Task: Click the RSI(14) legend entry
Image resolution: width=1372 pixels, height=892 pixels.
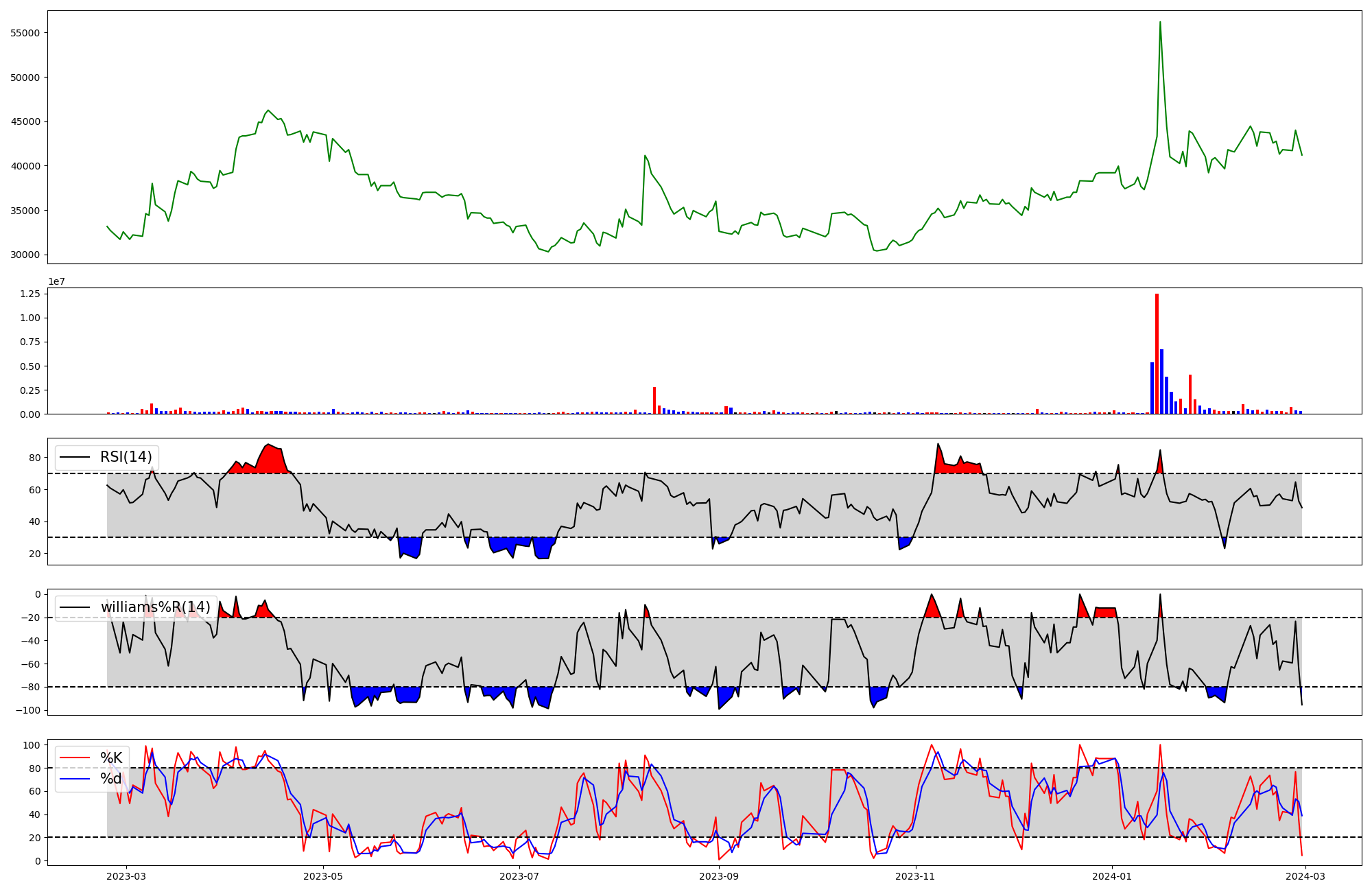Action: [126, 457]
